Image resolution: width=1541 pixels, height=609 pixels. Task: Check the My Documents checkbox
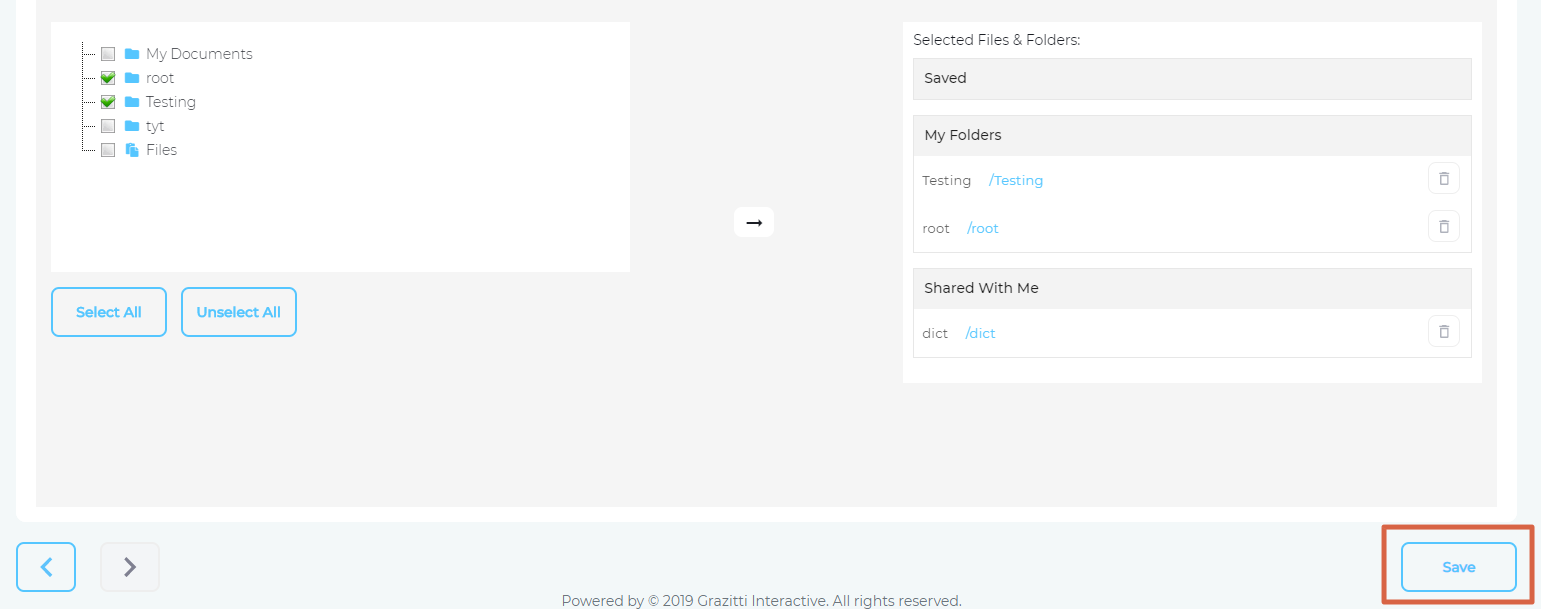point(108,54)
